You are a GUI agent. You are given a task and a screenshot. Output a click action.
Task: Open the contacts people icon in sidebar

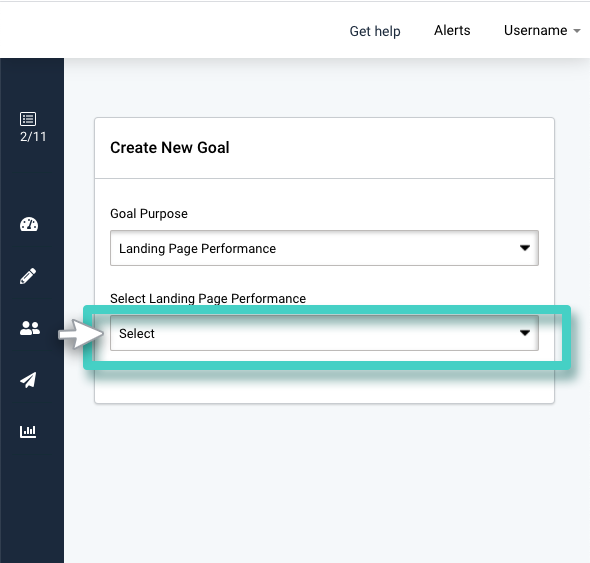pyautogui.click(x=30, y=328)
